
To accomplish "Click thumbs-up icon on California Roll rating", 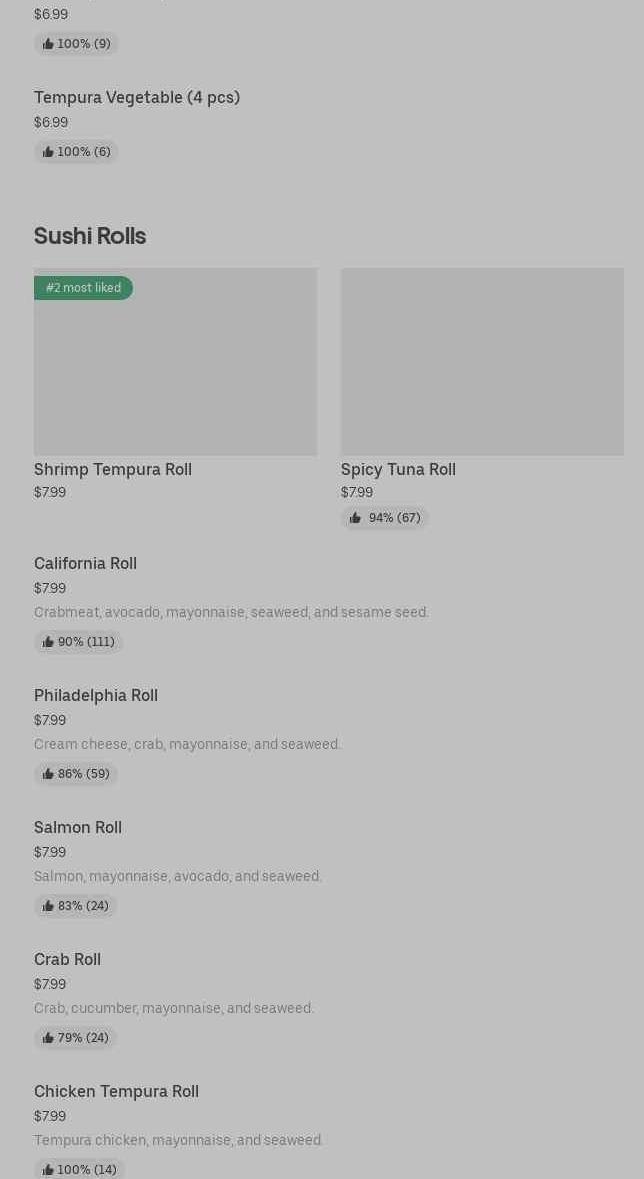I will point(48,642).
